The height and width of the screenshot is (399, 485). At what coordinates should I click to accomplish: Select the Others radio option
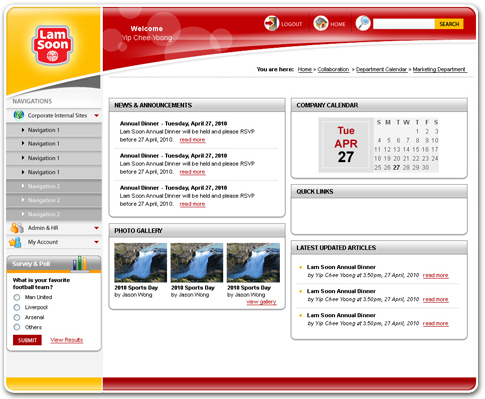[17, 327]
